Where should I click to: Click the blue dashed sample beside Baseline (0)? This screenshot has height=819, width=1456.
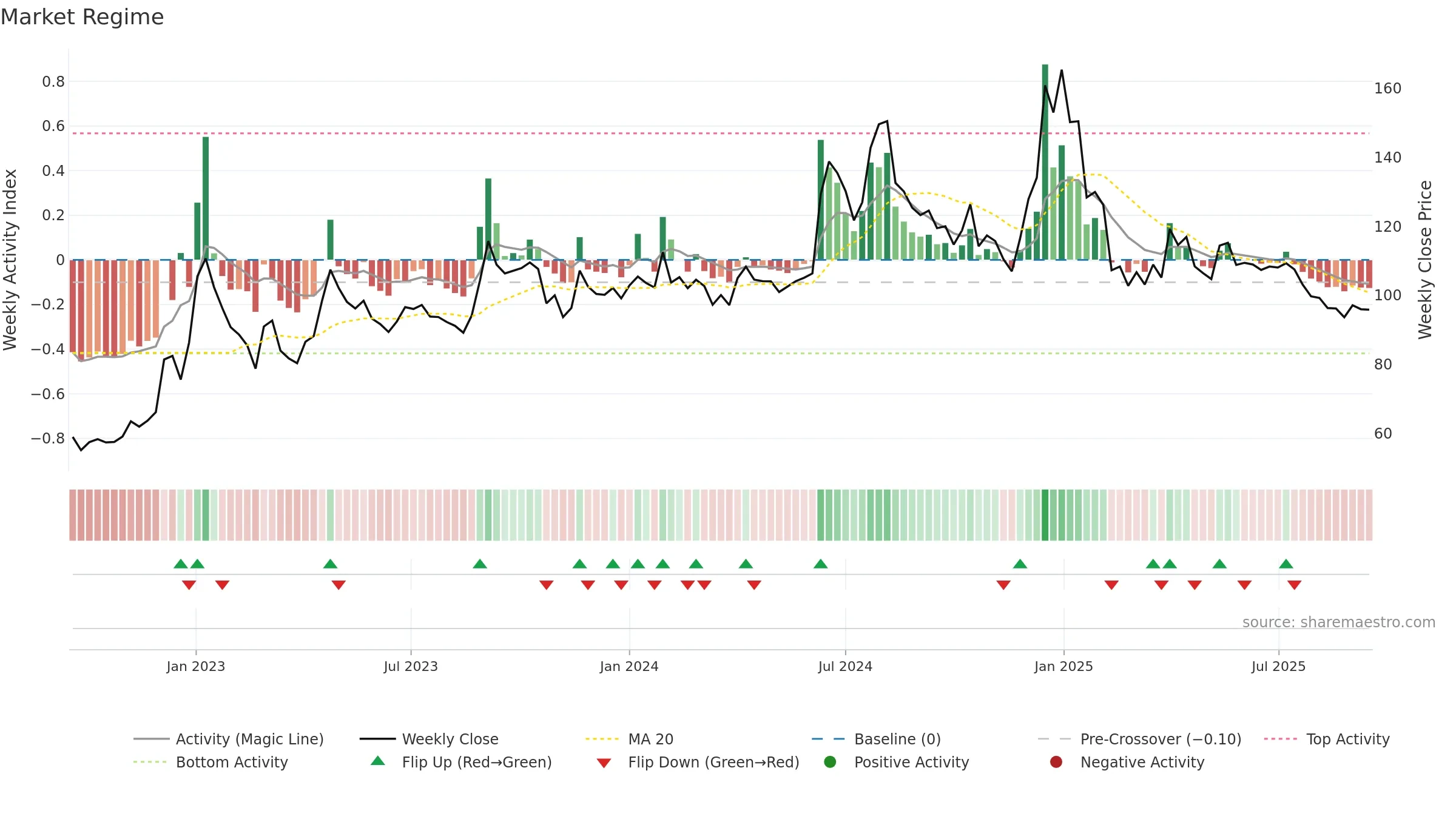[829, 739]
